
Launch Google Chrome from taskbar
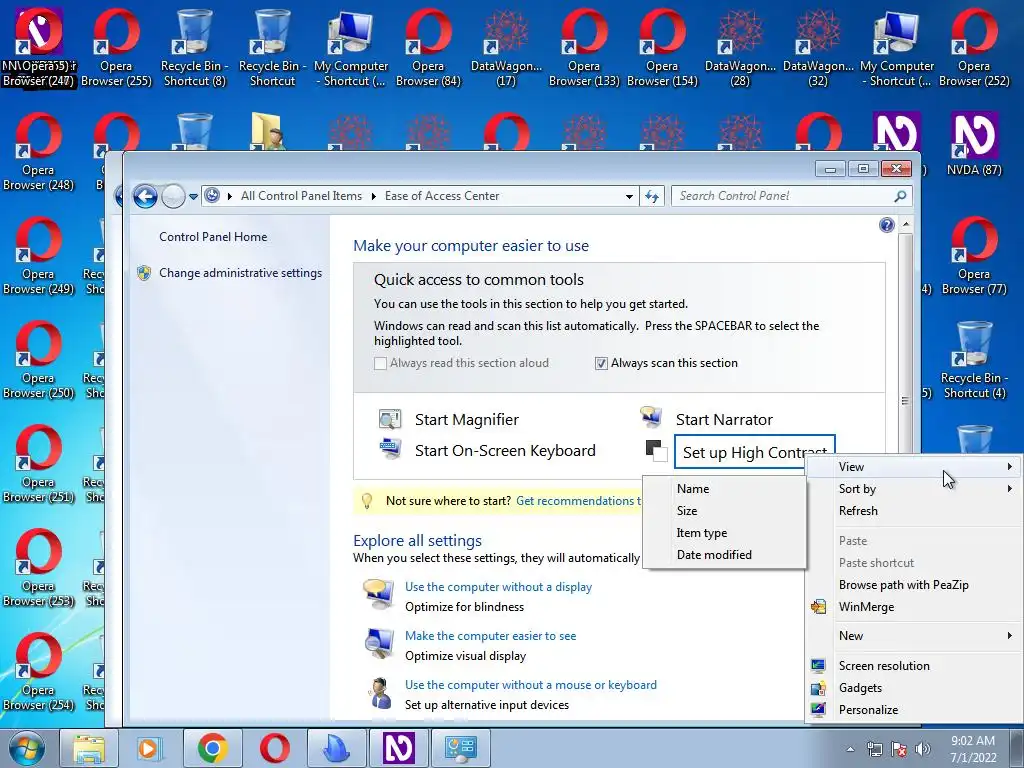(212, 748)
